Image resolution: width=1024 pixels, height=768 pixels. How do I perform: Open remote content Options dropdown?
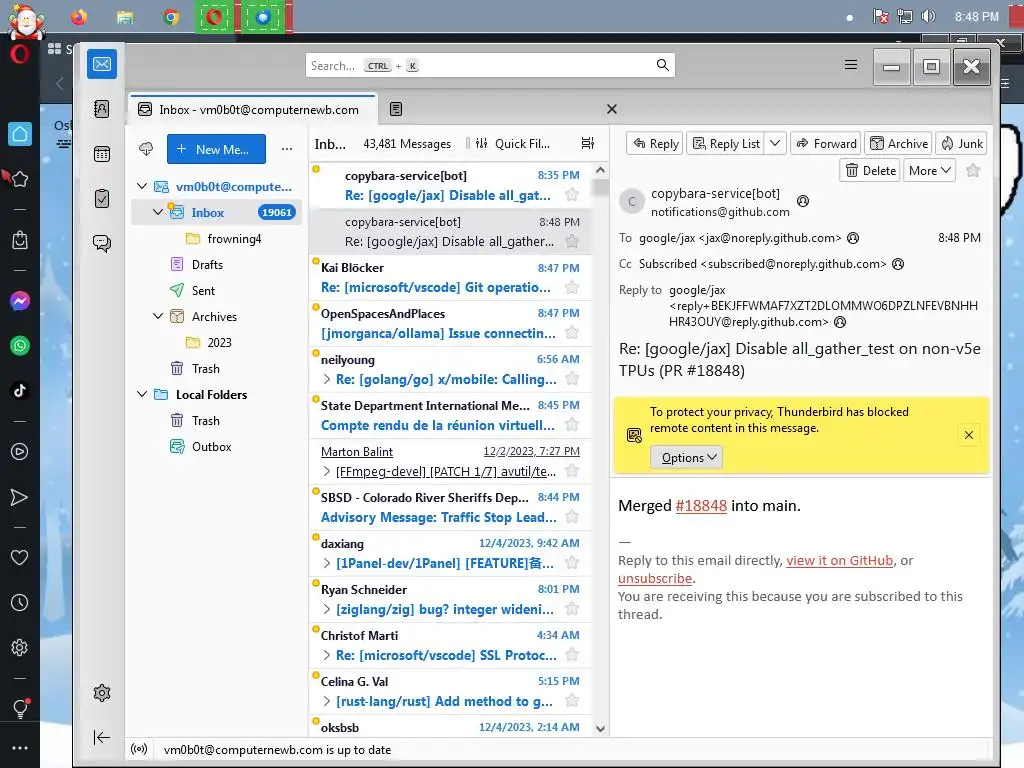(x=686, y=458)
